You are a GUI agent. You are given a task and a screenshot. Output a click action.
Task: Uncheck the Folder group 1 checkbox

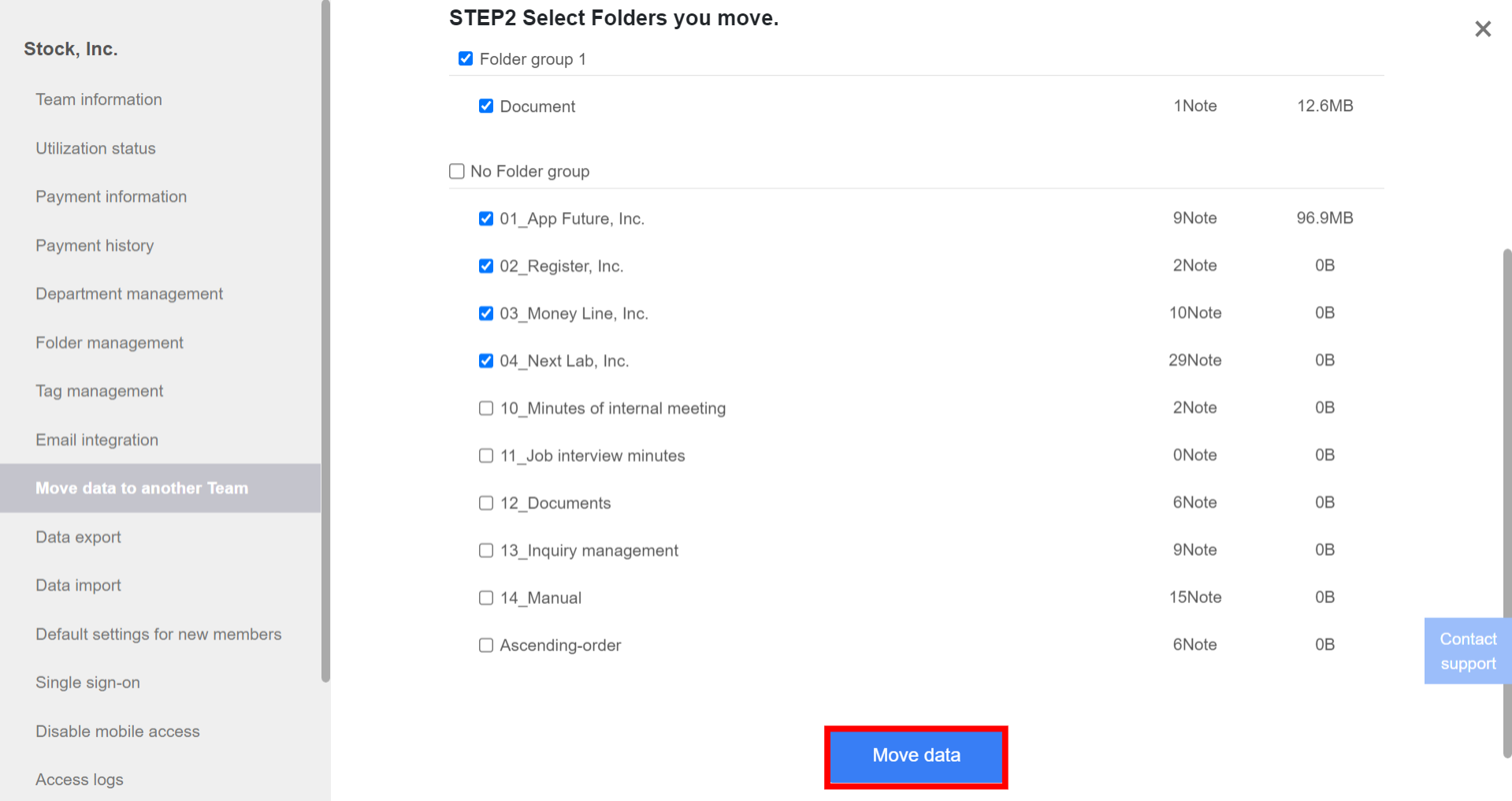pyautogui.click(x=466, y=58)
